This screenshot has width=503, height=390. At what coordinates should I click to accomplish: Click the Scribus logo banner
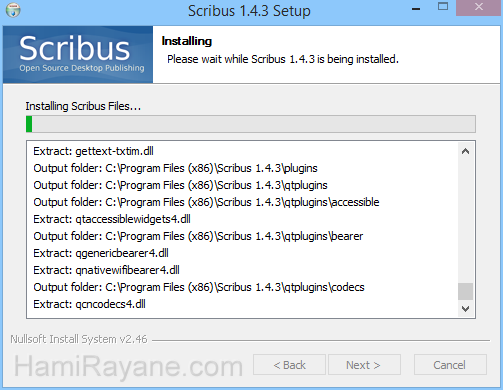click(78, 55)
